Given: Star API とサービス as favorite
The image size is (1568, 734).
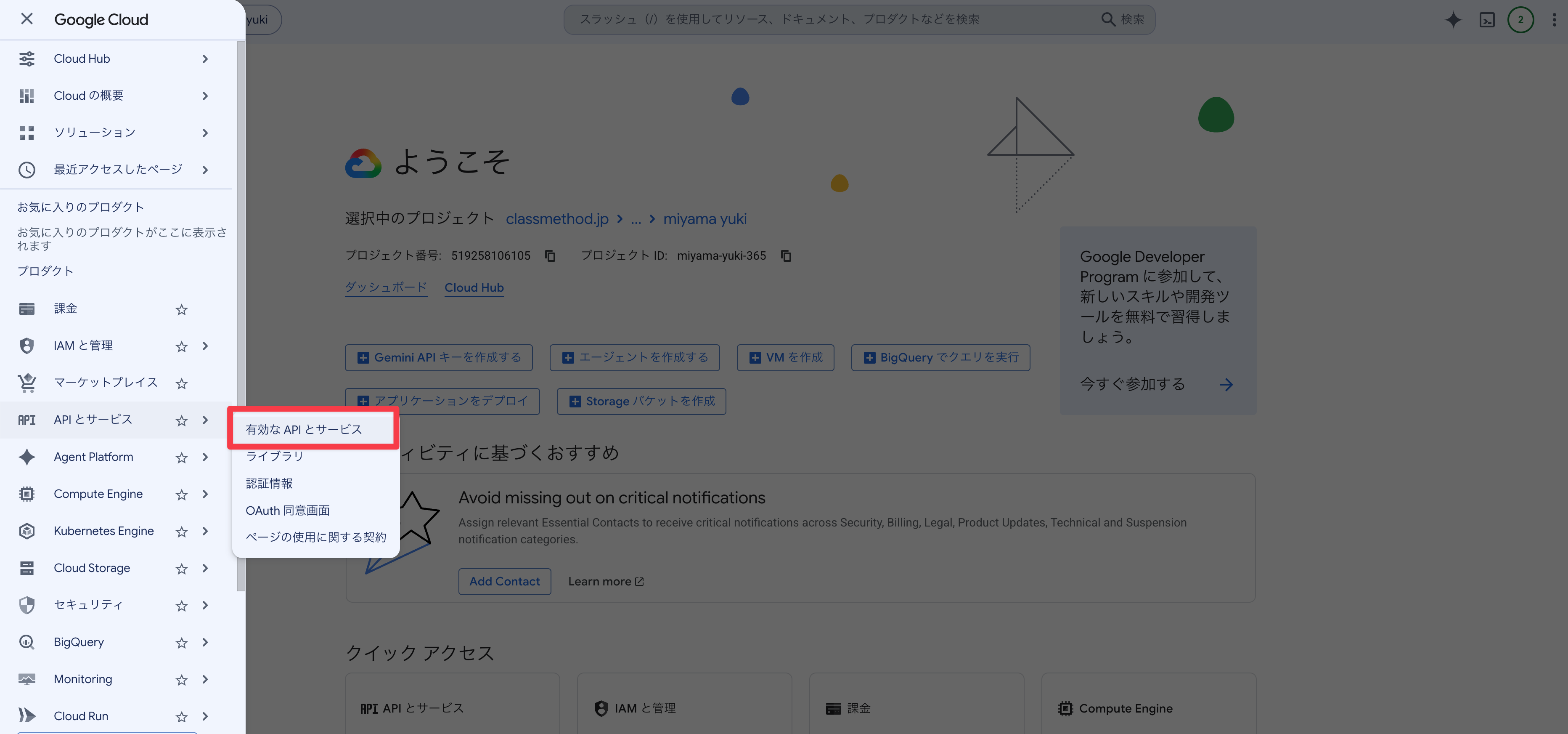Looking at the screenshot, I should pyautogui.click(x=181, y=420).
